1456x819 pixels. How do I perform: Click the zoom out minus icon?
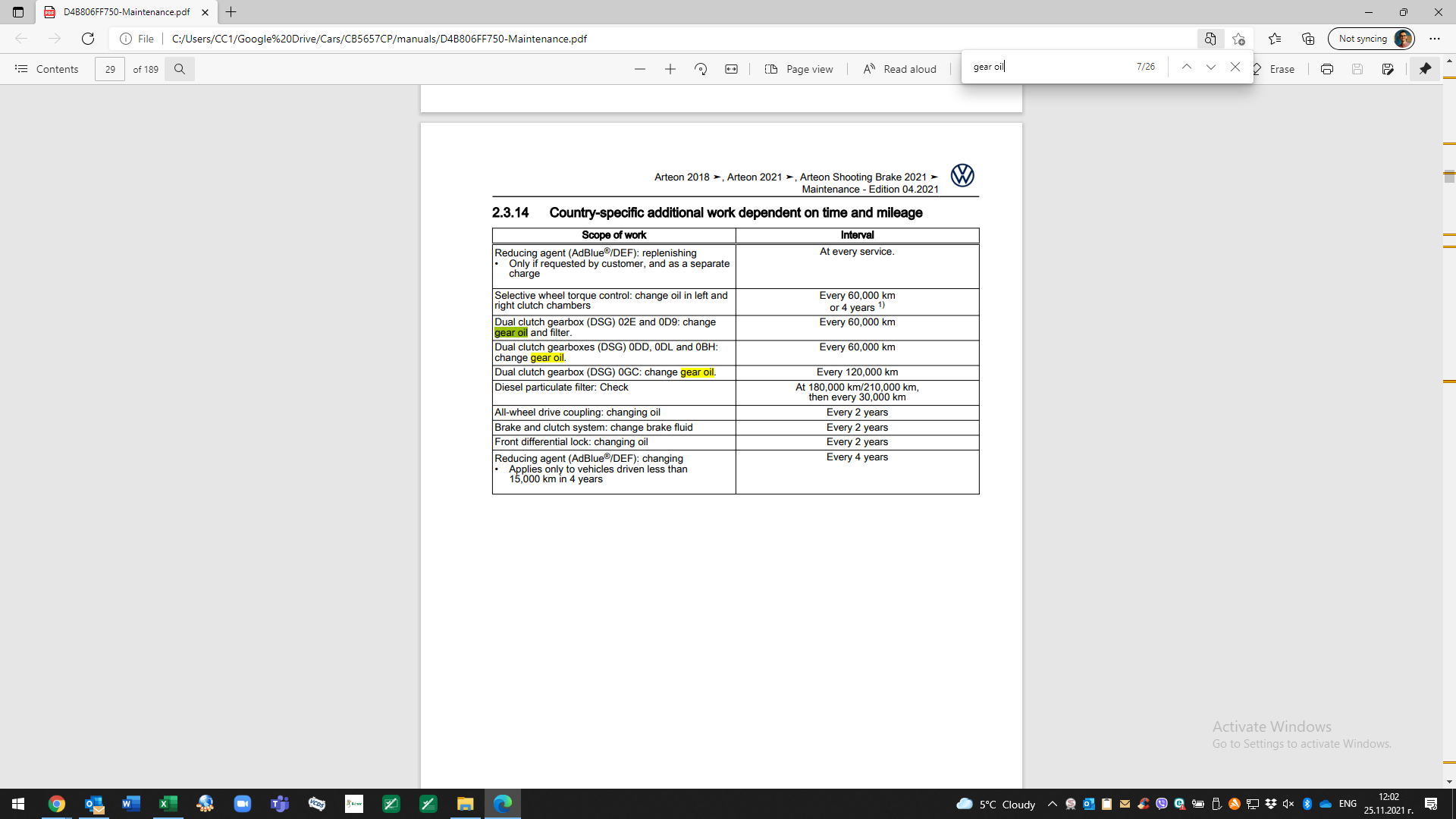pyautogui.click(x=639, y=69)
